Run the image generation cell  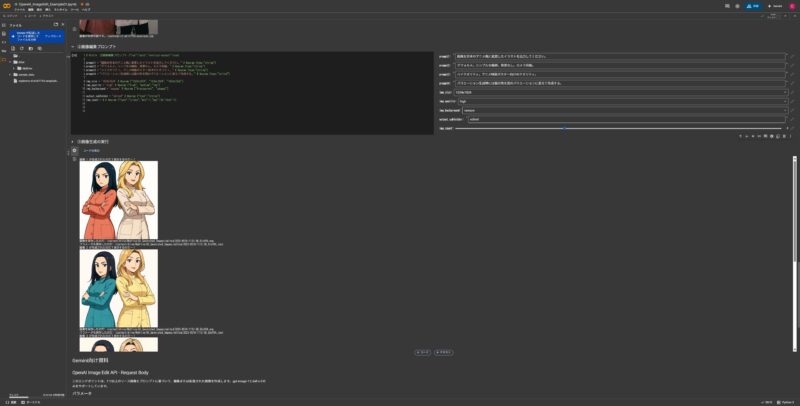pos(74,150)
